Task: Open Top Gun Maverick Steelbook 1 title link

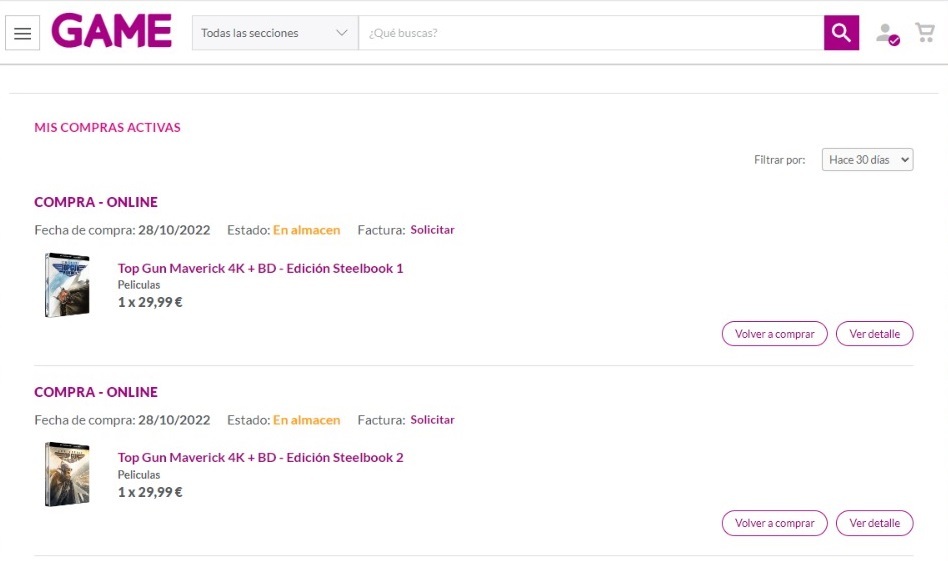Action: (260, 268)
